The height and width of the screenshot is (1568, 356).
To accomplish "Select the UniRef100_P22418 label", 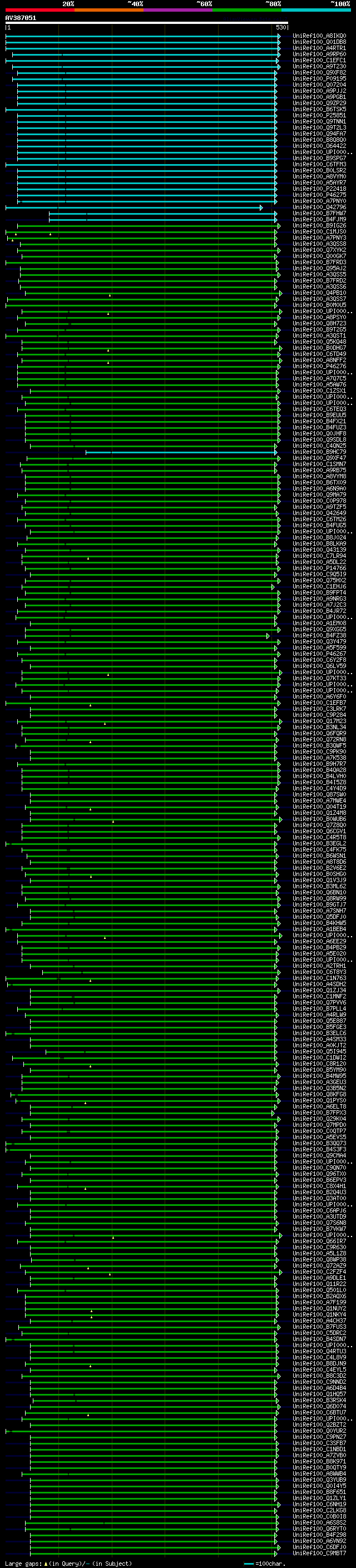I will 319,189.
